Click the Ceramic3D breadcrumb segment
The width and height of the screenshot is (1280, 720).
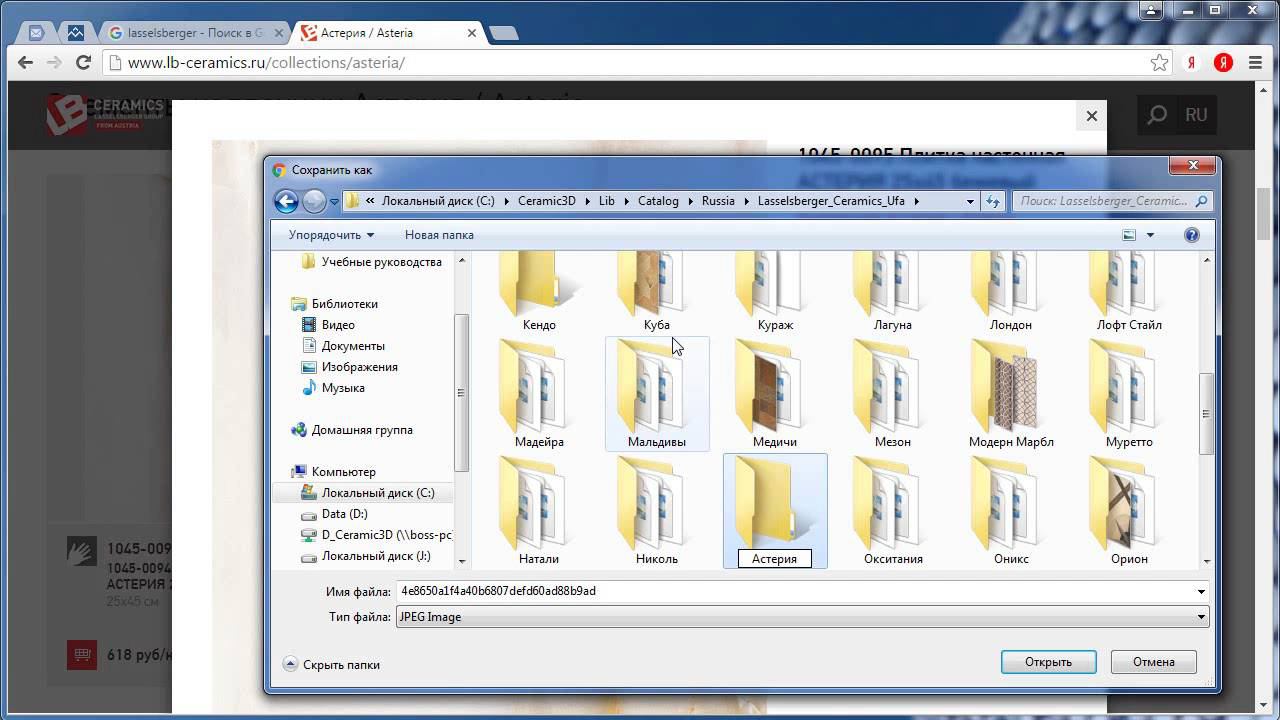547,201
